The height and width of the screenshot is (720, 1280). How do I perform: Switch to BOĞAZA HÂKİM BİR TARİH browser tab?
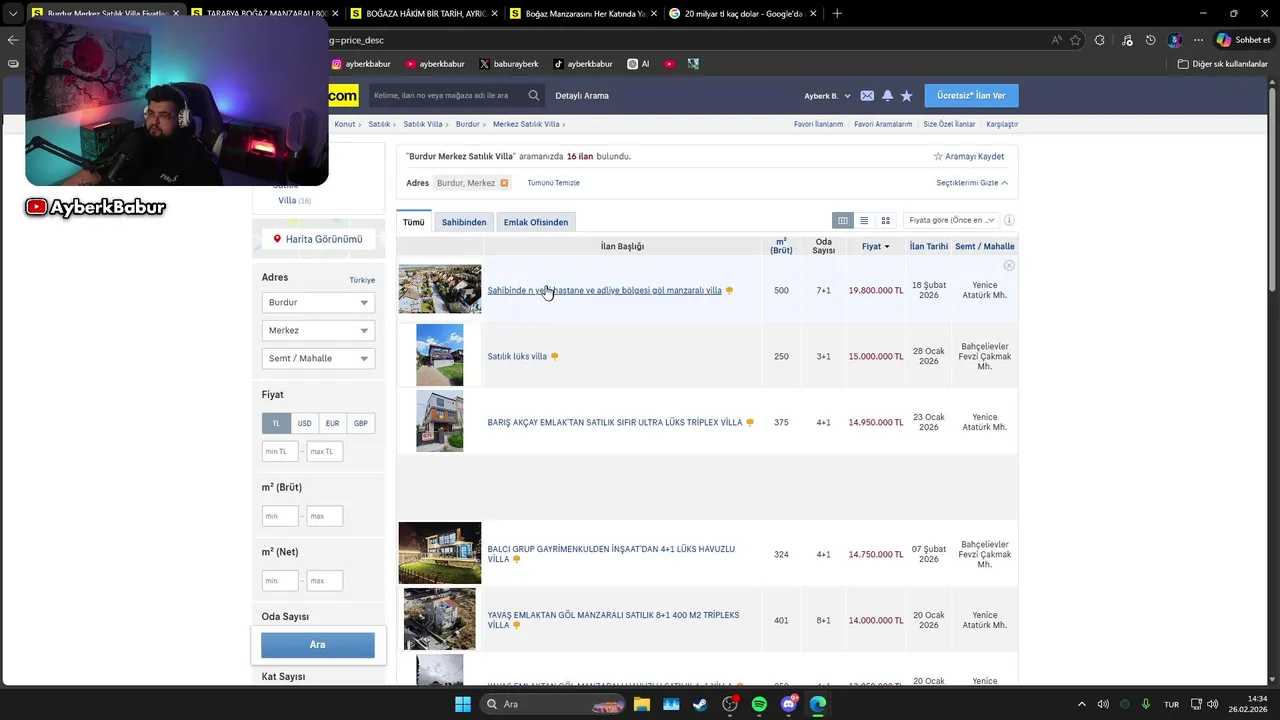[x=423, y=13]
